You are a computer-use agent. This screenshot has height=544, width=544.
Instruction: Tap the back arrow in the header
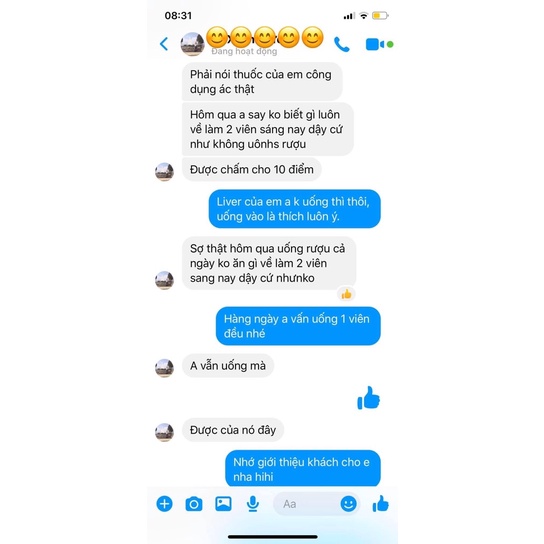click(x=164, y=44)
